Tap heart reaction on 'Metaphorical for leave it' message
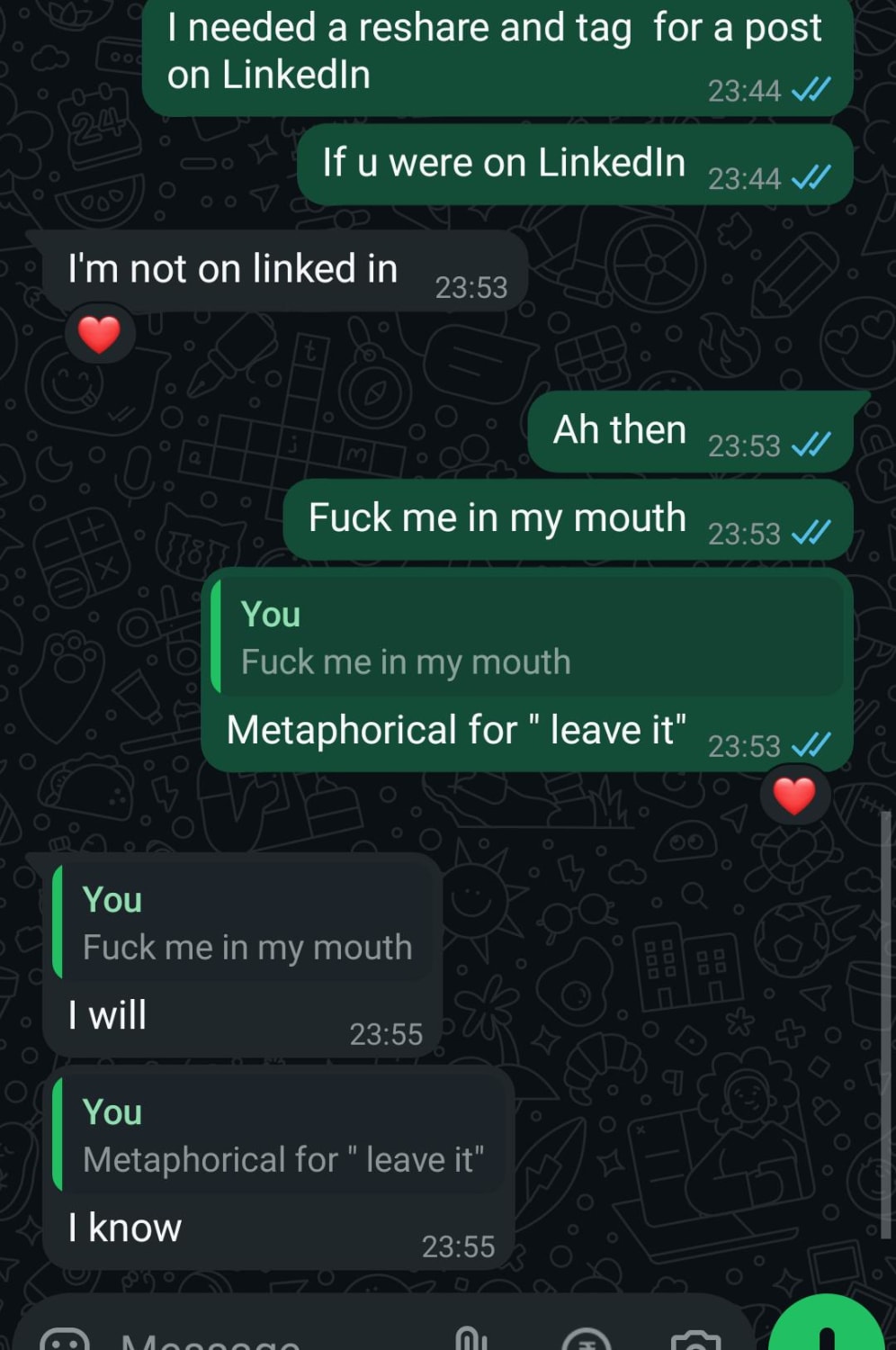Viewport: 896px width, 1350px height. [x=794, y=796]
